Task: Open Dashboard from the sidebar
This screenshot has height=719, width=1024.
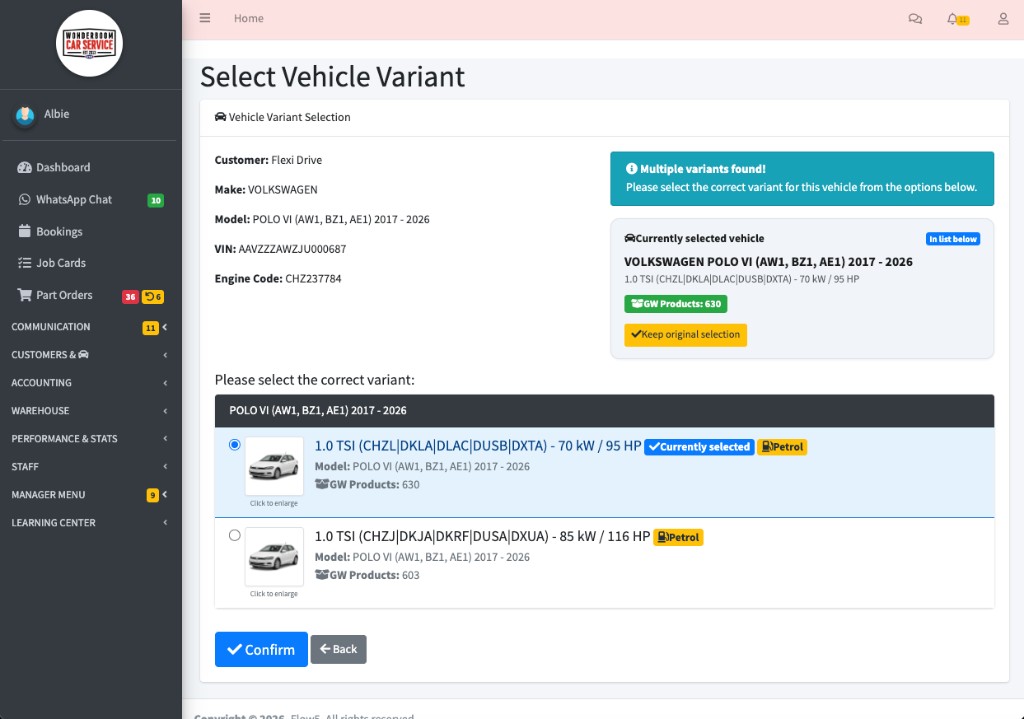Action: (89, 167)
